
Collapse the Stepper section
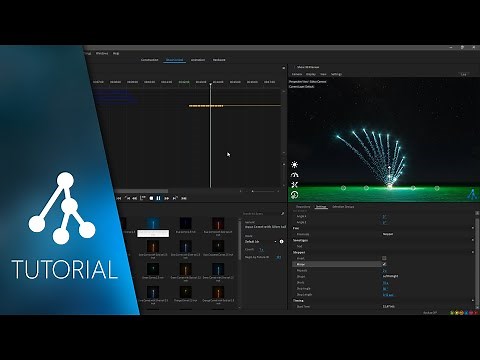click(473, 252)
